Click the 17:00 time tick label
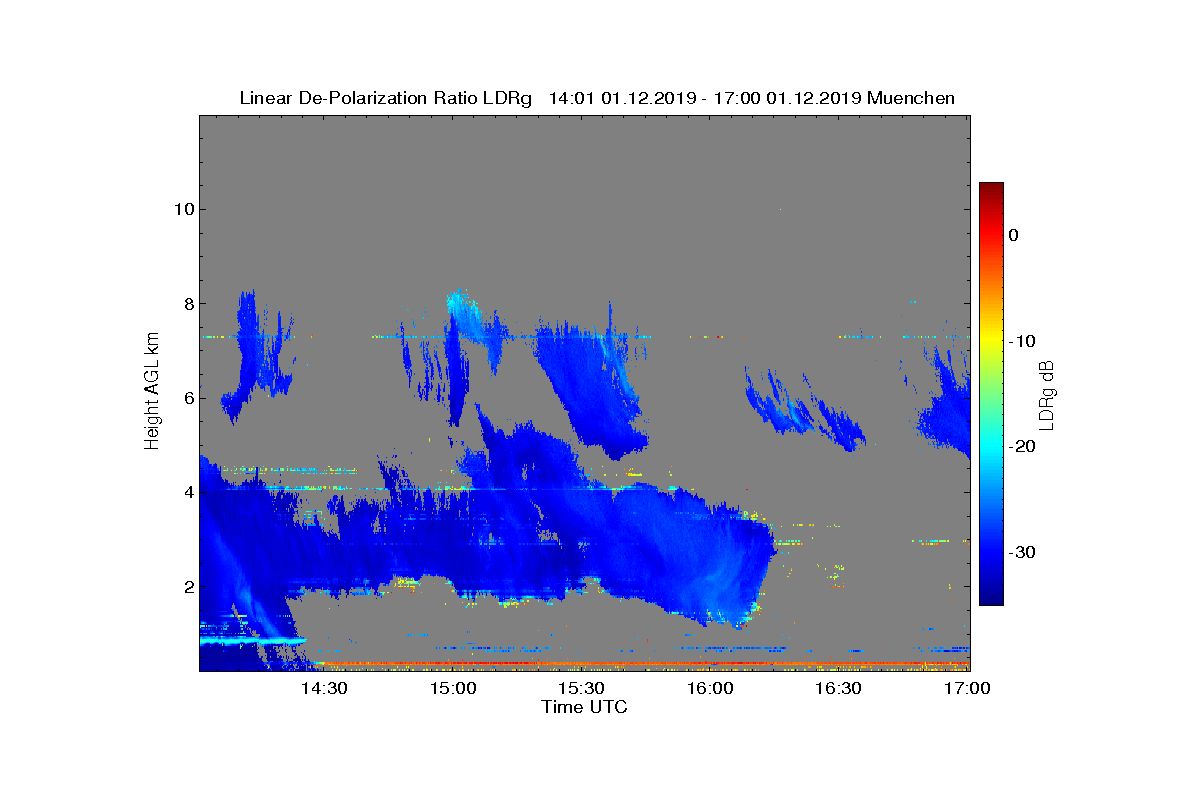This screenshot has height=800, width=1200. coord(967,688)
